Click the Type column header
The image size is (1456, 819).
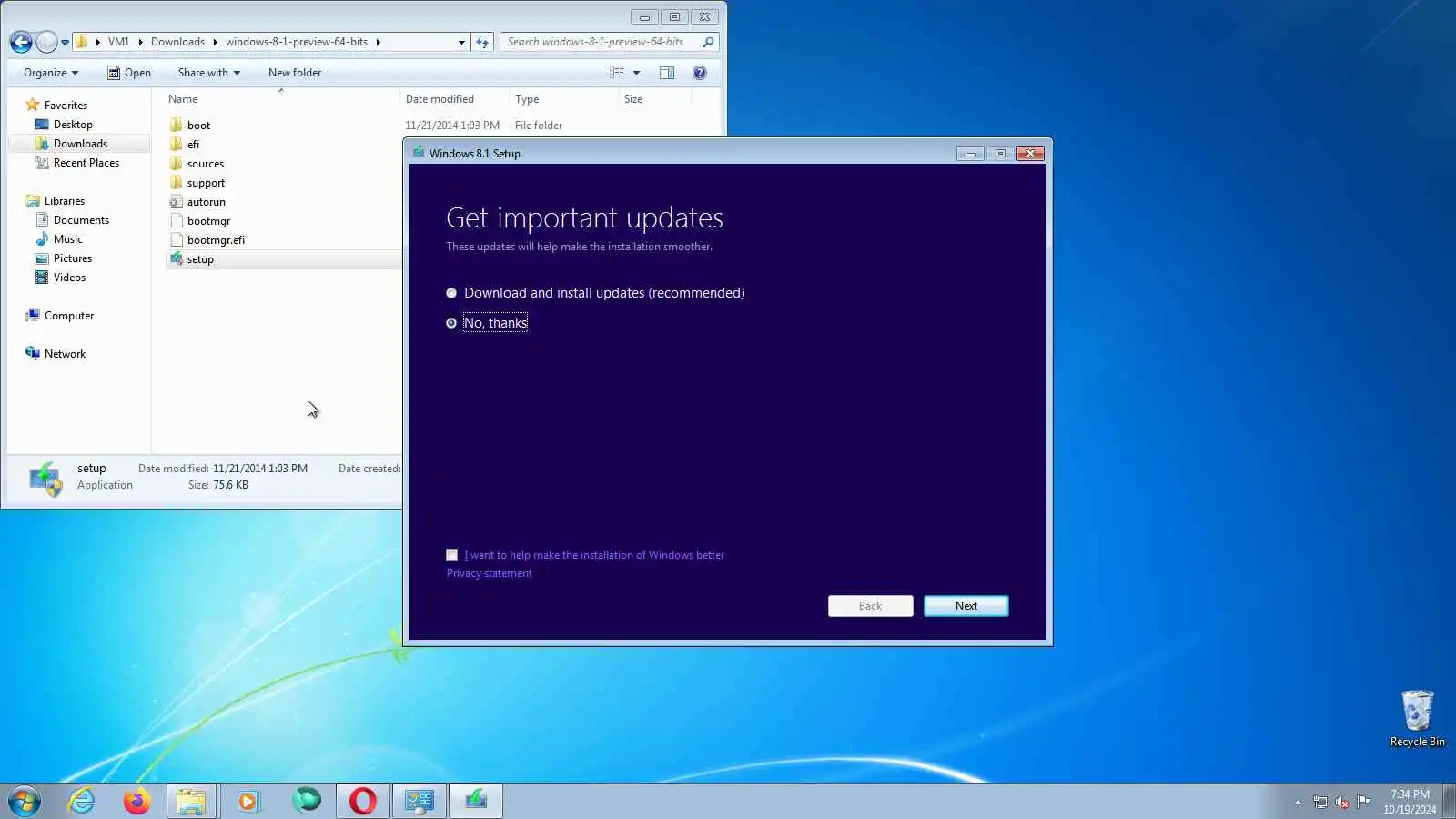pyautogui.click(x=562, y=99)
